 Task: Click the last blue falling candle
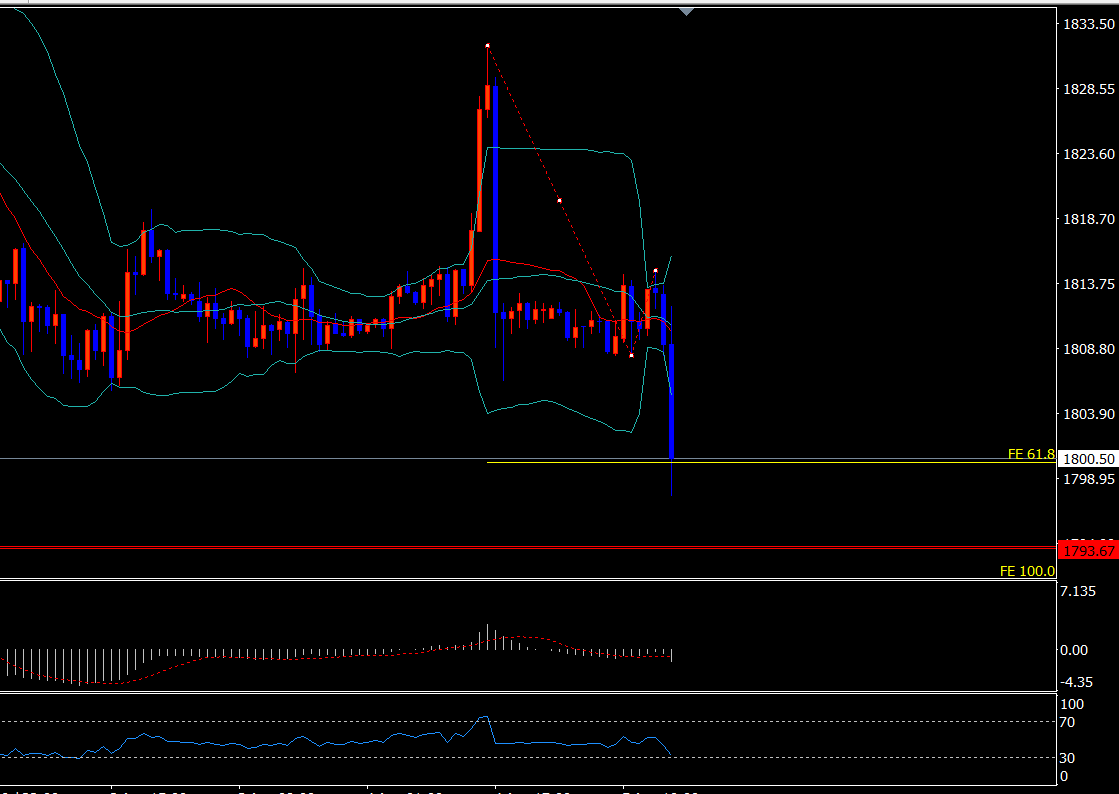672,400
